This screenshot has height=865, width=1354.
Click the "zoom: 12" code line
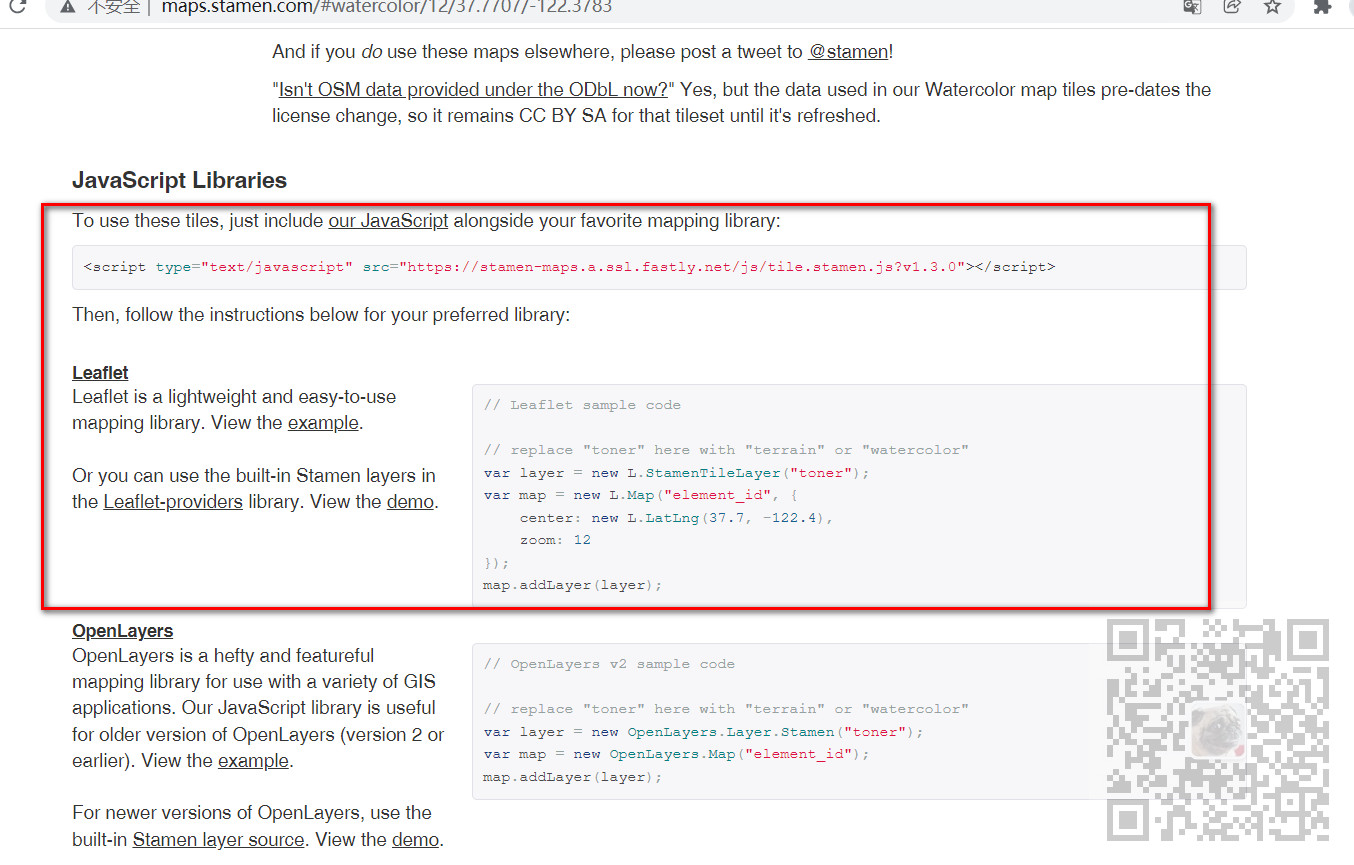555,539
